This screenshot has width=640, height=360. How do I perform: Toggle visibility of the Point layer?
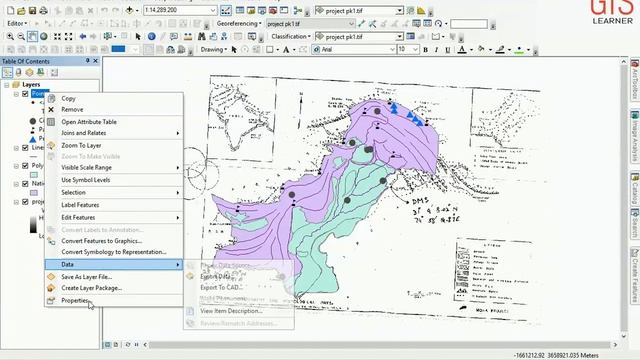coord(25,94)
